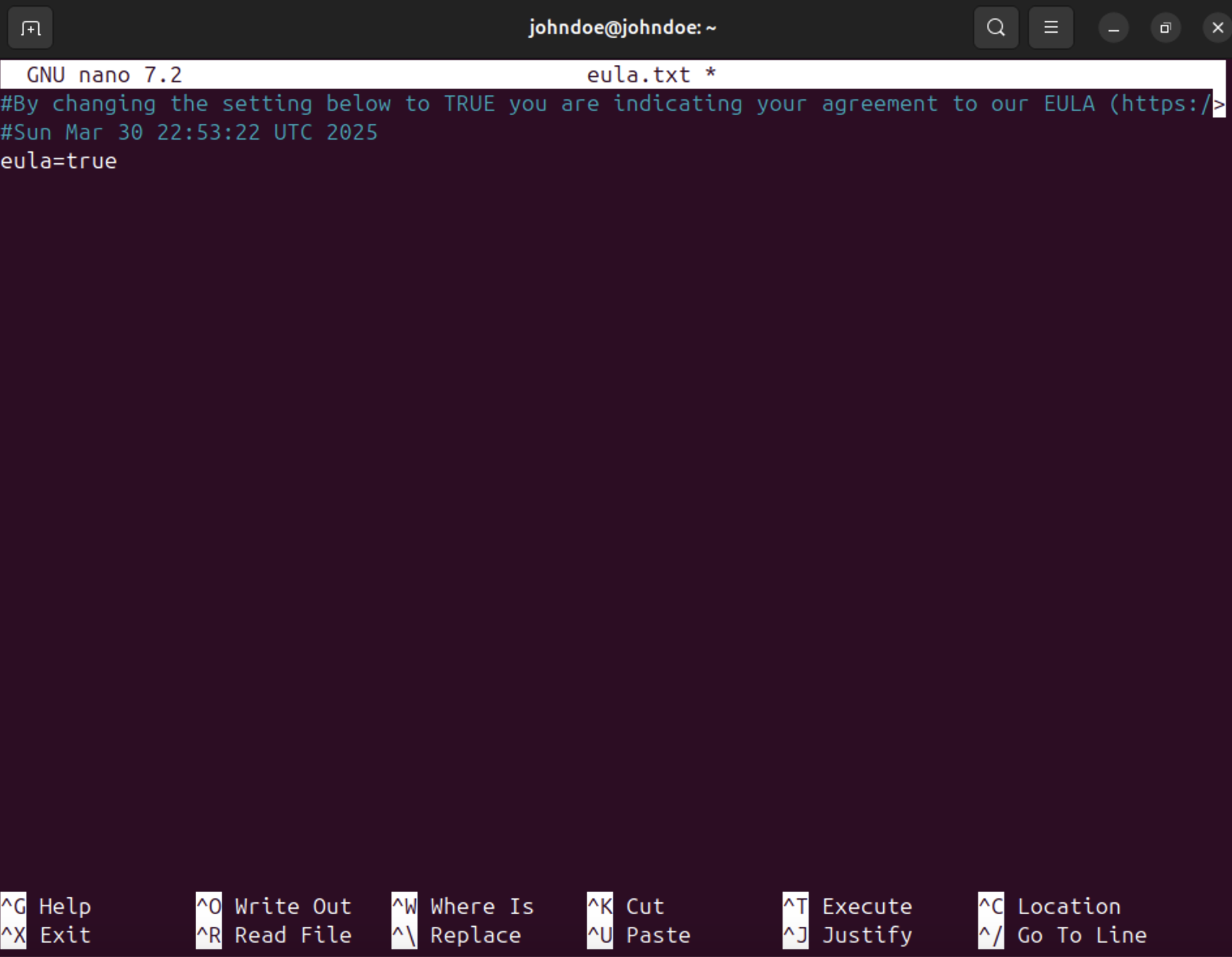The width and height of the screenshot is (1232, 957).
Task: Click the ^U Paste shortcut
Action: point(639,935)
